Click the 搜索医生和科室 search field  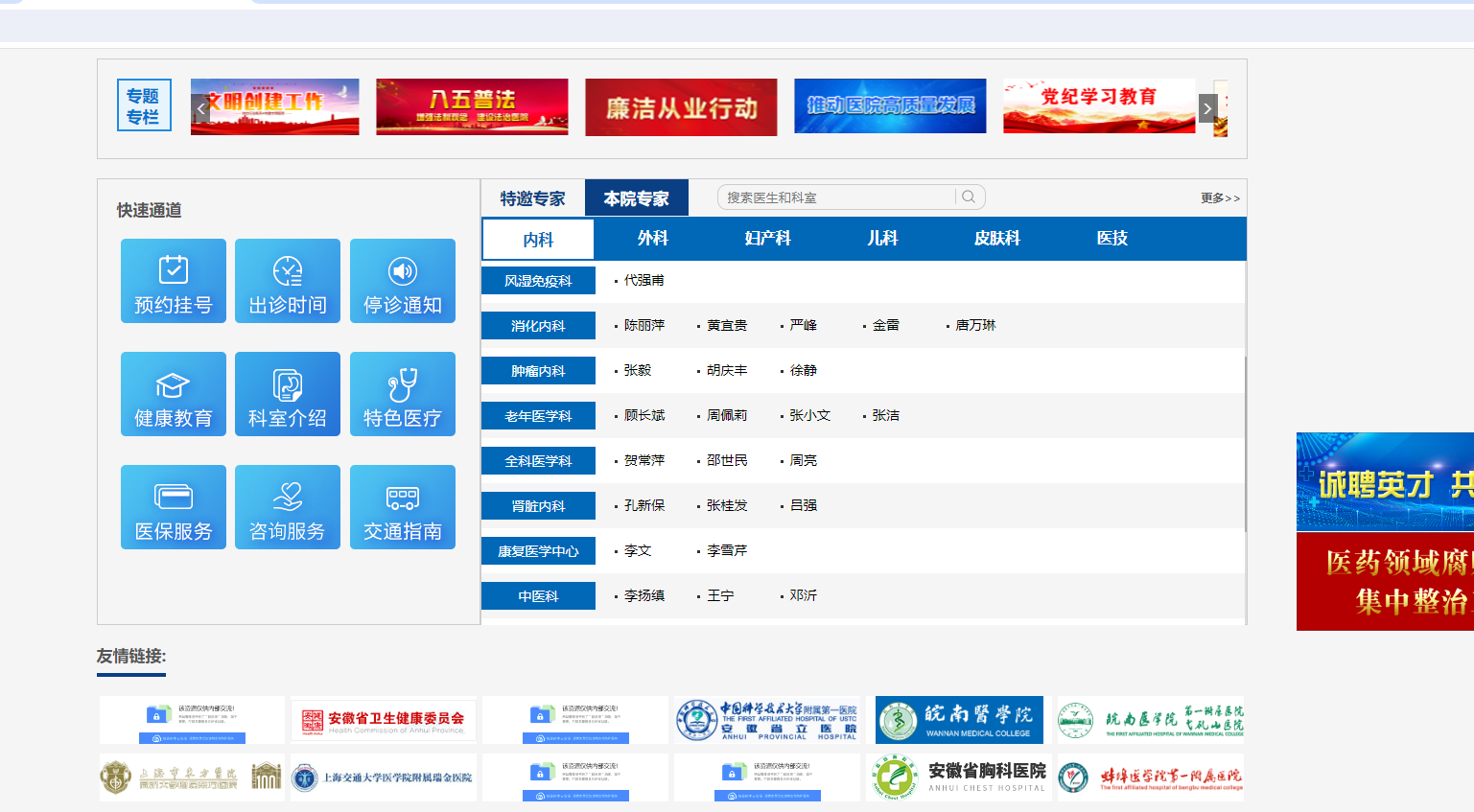tap(839, 197)
